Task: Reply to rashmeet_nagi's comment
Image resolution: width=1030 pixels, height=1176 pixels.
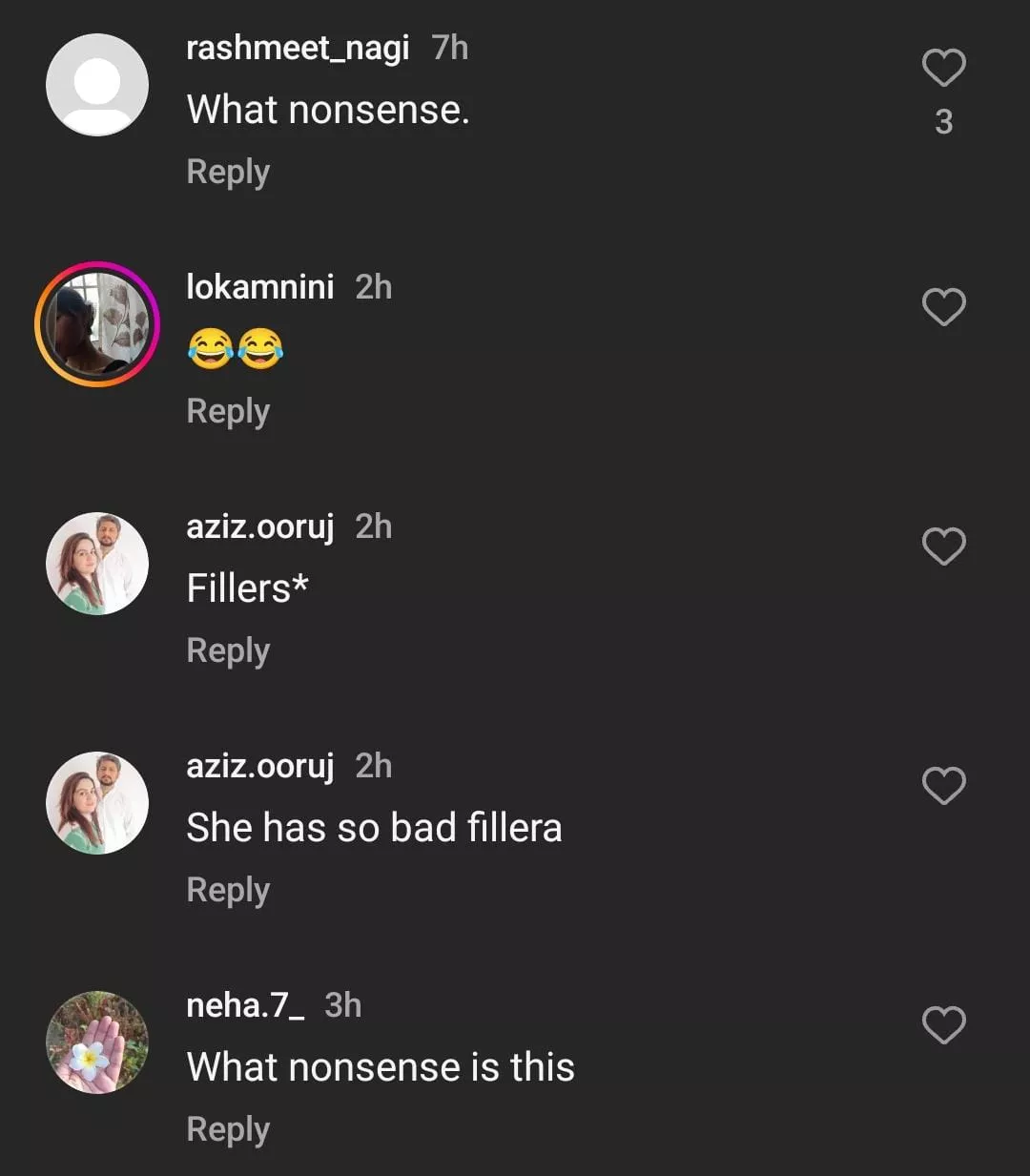Action: pos(228,172)
